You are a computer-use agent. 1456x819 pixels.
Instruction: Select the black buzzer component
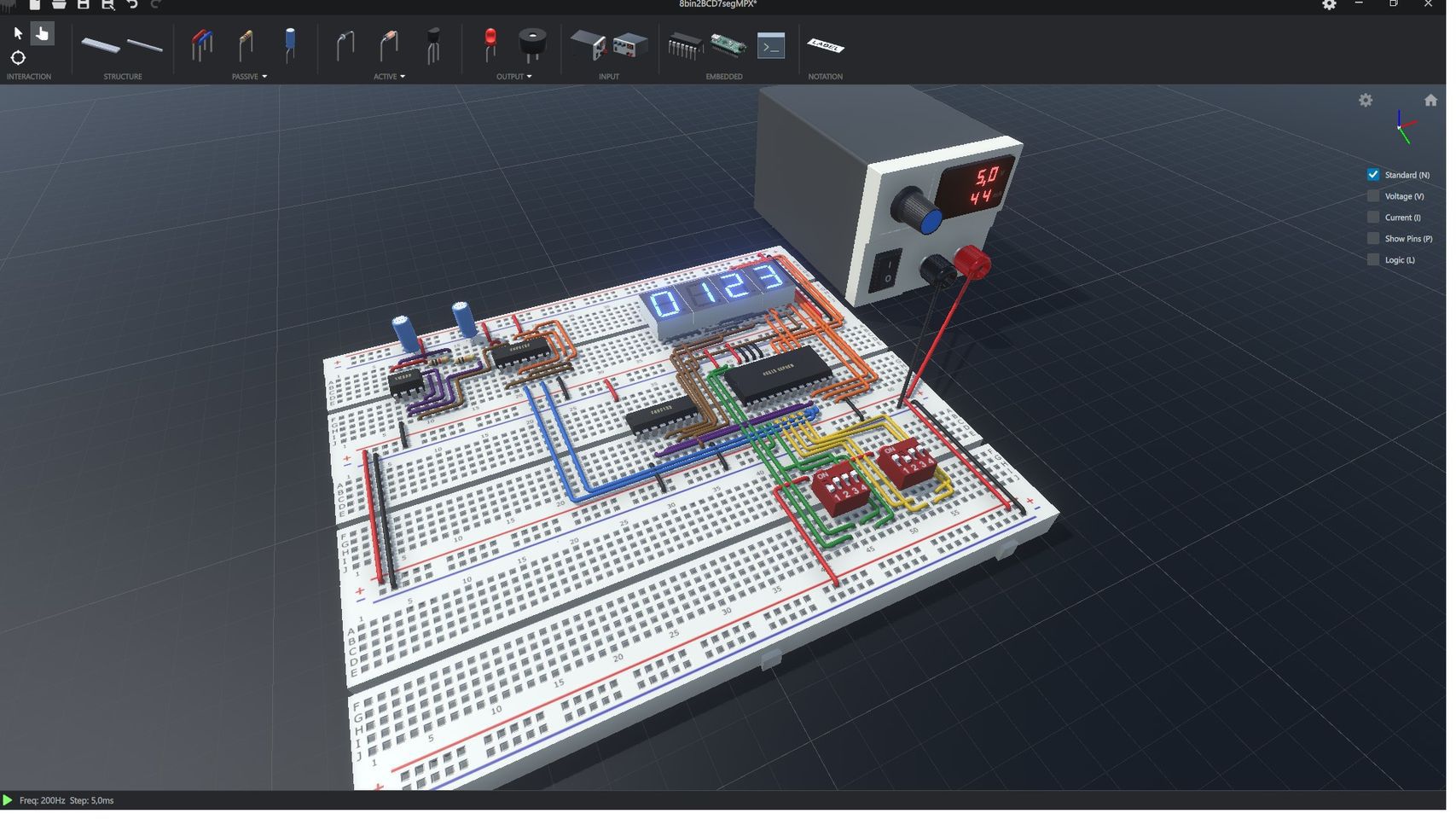[x=533, y=44]
